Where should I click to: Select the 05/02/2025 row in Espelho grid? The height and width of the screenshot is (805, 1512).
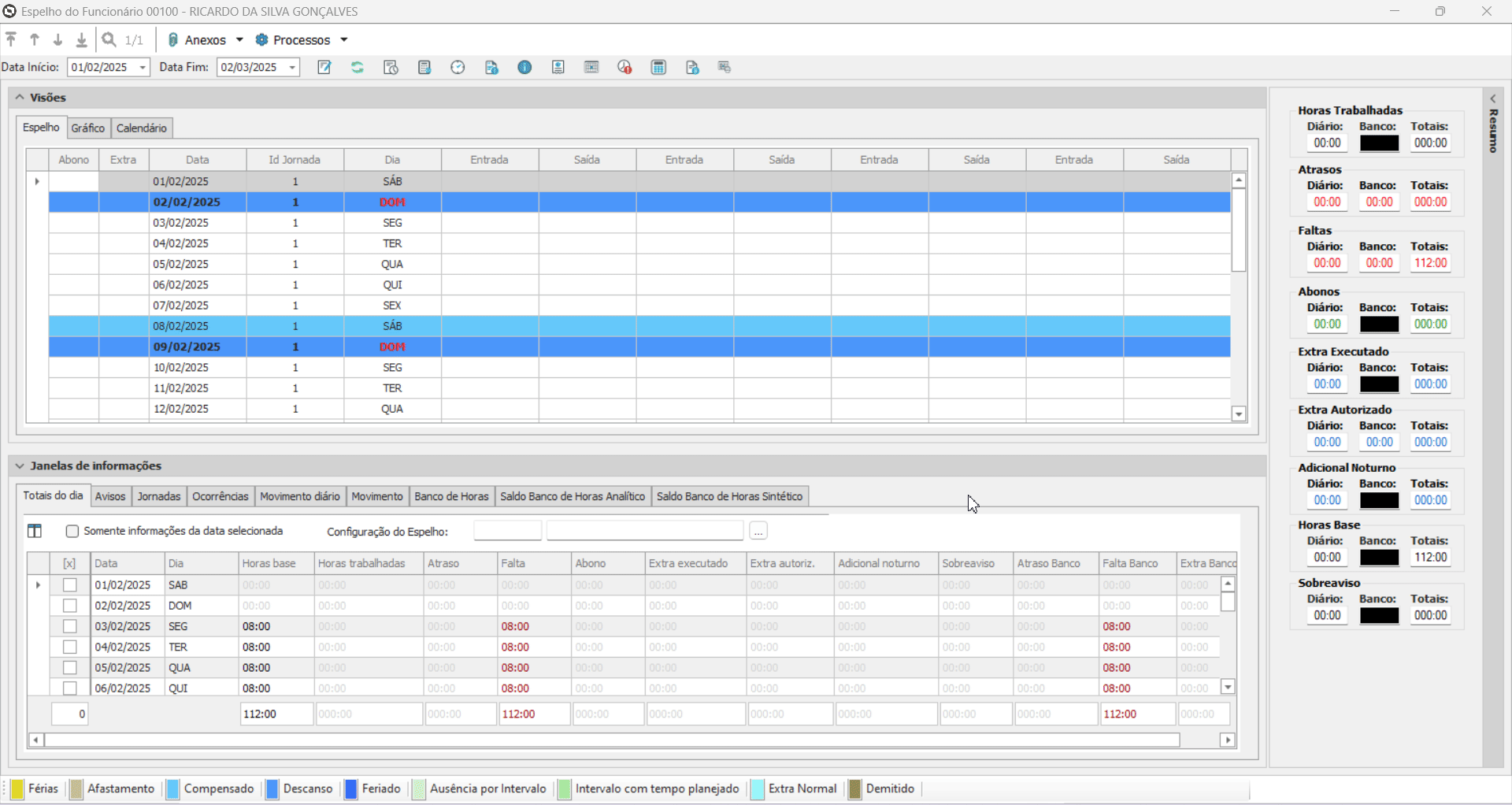639,264
